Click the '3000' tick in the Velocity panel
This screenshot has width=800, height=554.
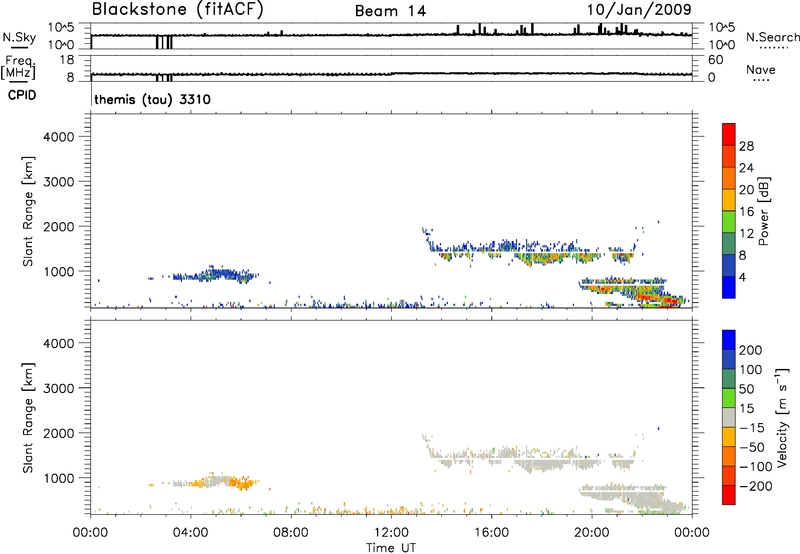click(59, 388)
